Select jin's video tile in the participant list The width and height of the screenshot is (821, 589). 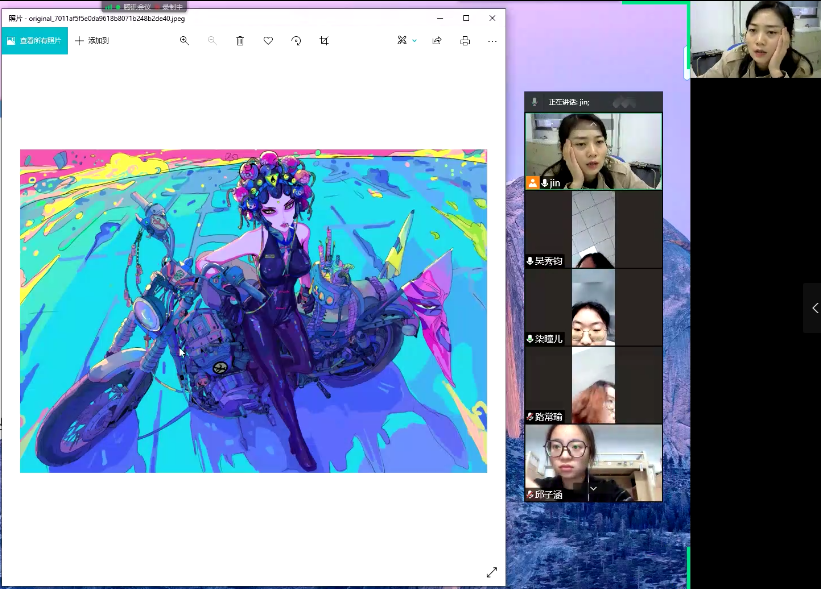click(x=593, y=151)
